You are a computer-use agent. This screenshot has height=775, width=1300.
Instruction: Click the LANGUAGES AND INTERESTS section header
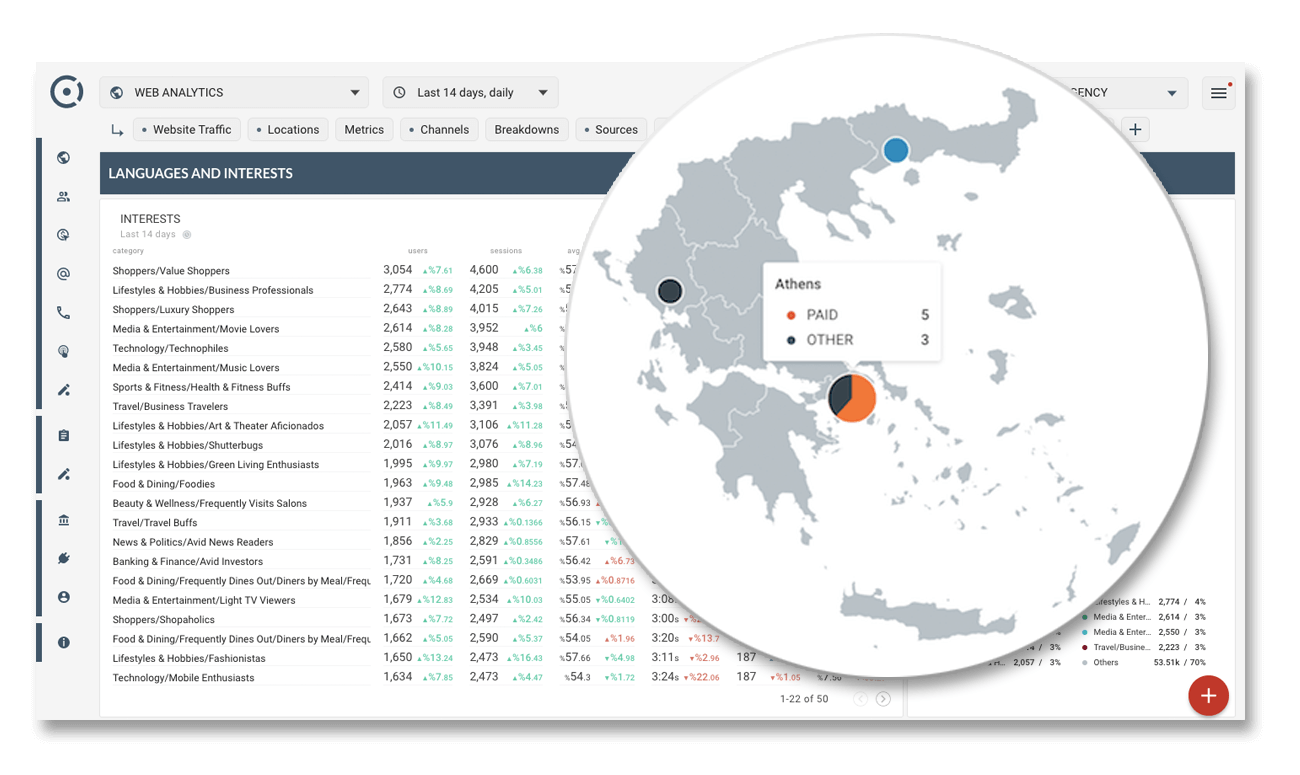coord(200,173)
